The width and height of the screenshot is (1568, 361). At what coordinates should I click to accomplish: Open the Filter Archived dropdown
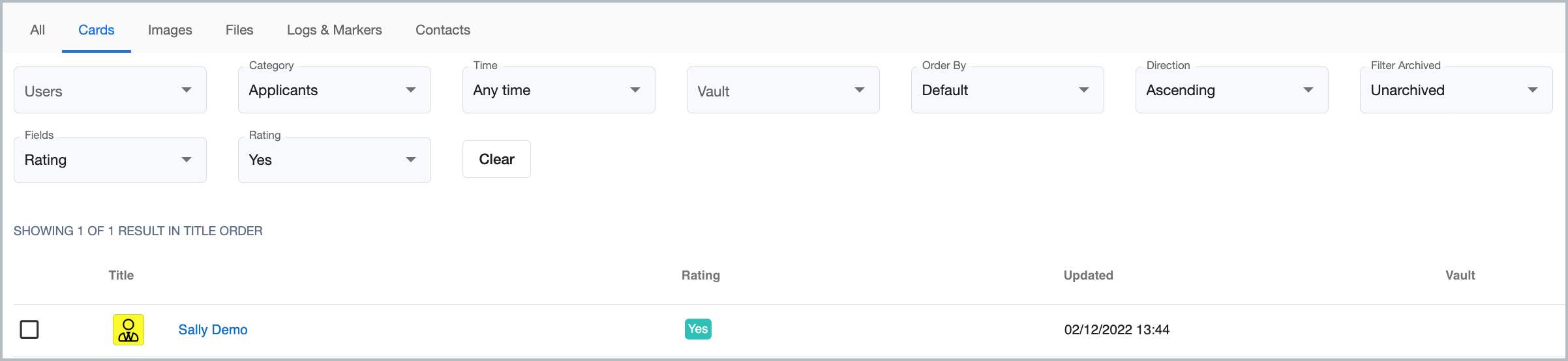(1456, 90)
